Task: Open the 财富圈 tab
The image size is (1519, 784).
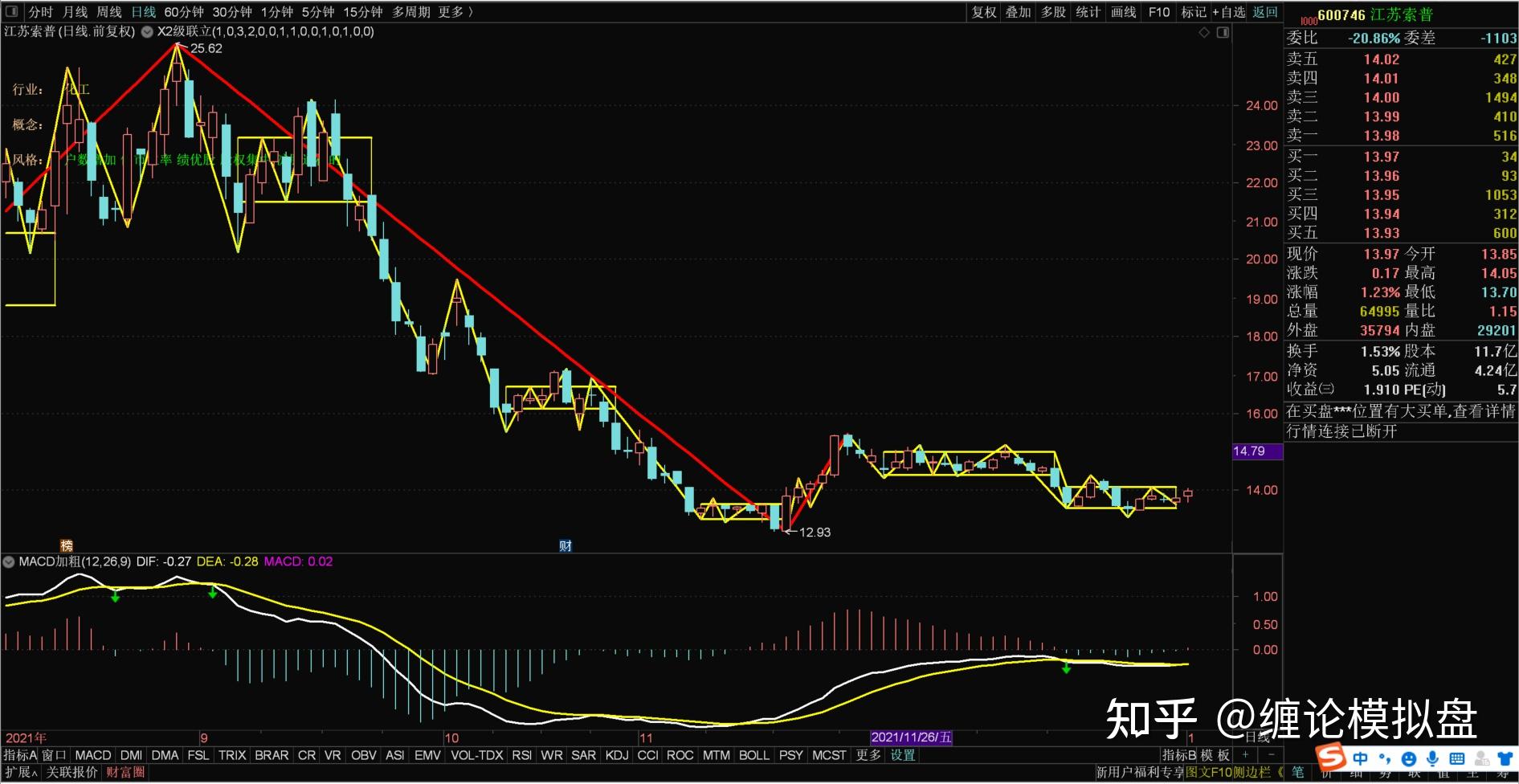Action: (126, 773)
